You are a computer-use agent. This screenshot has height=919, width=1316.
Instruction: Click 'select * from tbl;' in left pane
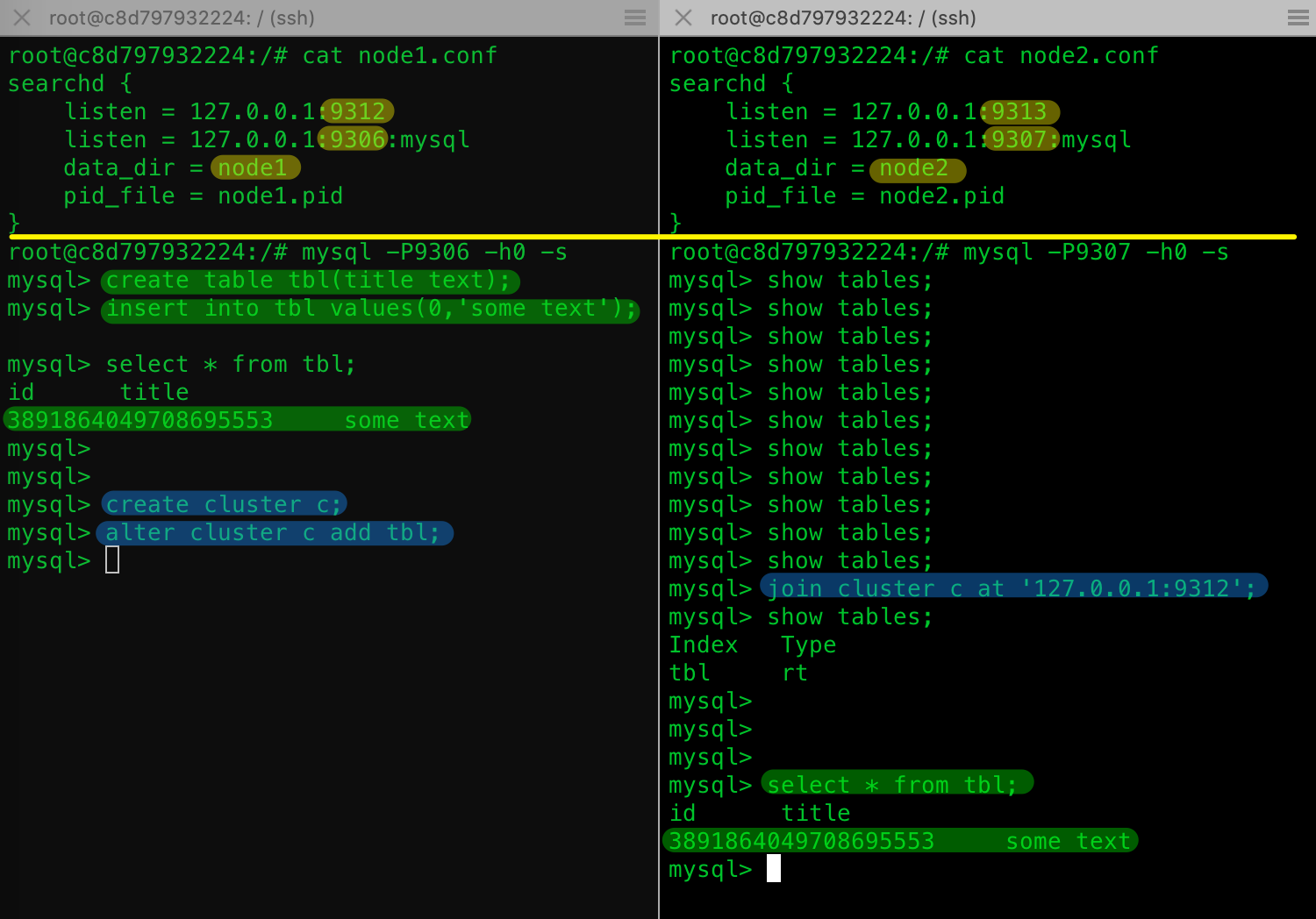(231, 364)
